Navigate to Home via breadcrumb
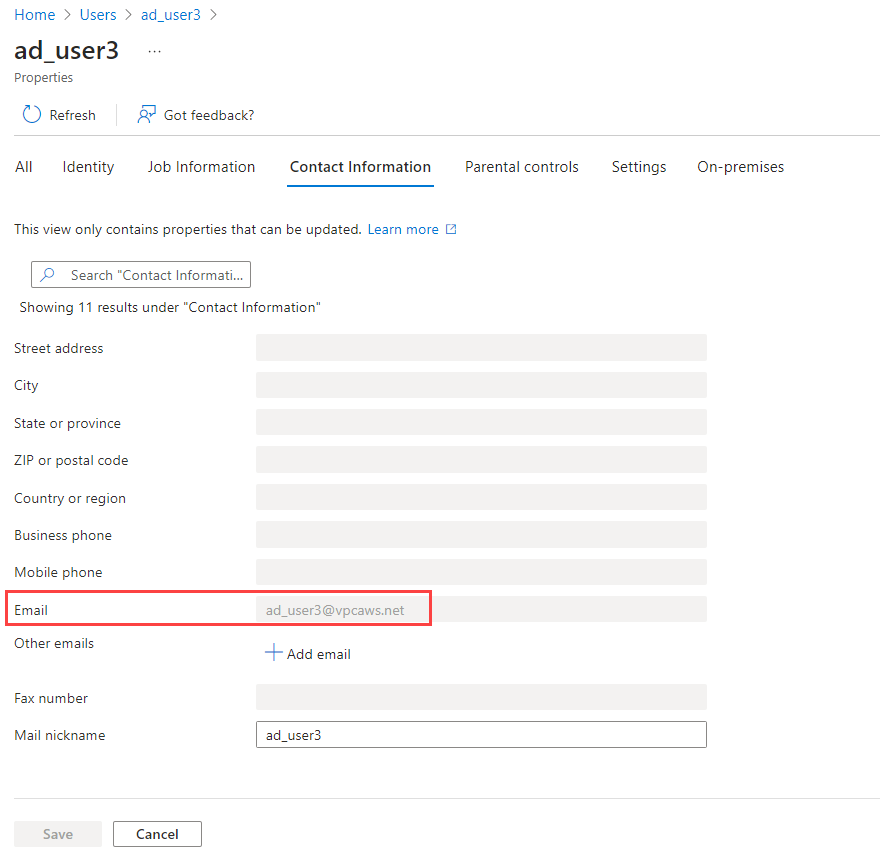Viewport: 880px width, 855px height. [34, 14]
